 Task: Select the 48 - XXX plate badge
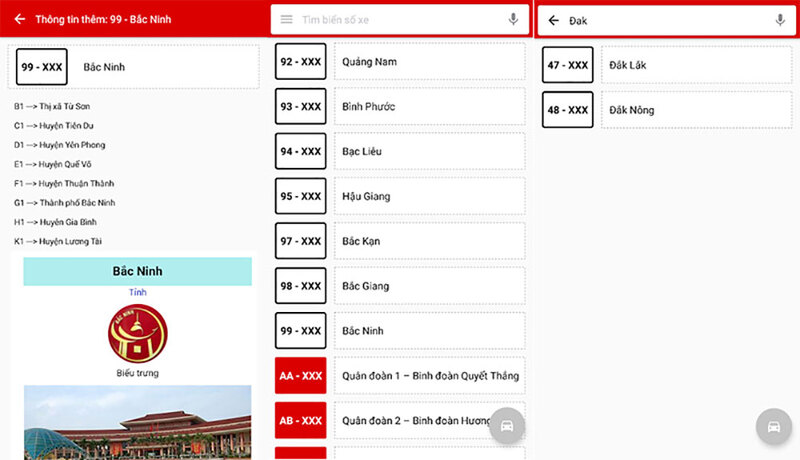(x=567, y=110)
